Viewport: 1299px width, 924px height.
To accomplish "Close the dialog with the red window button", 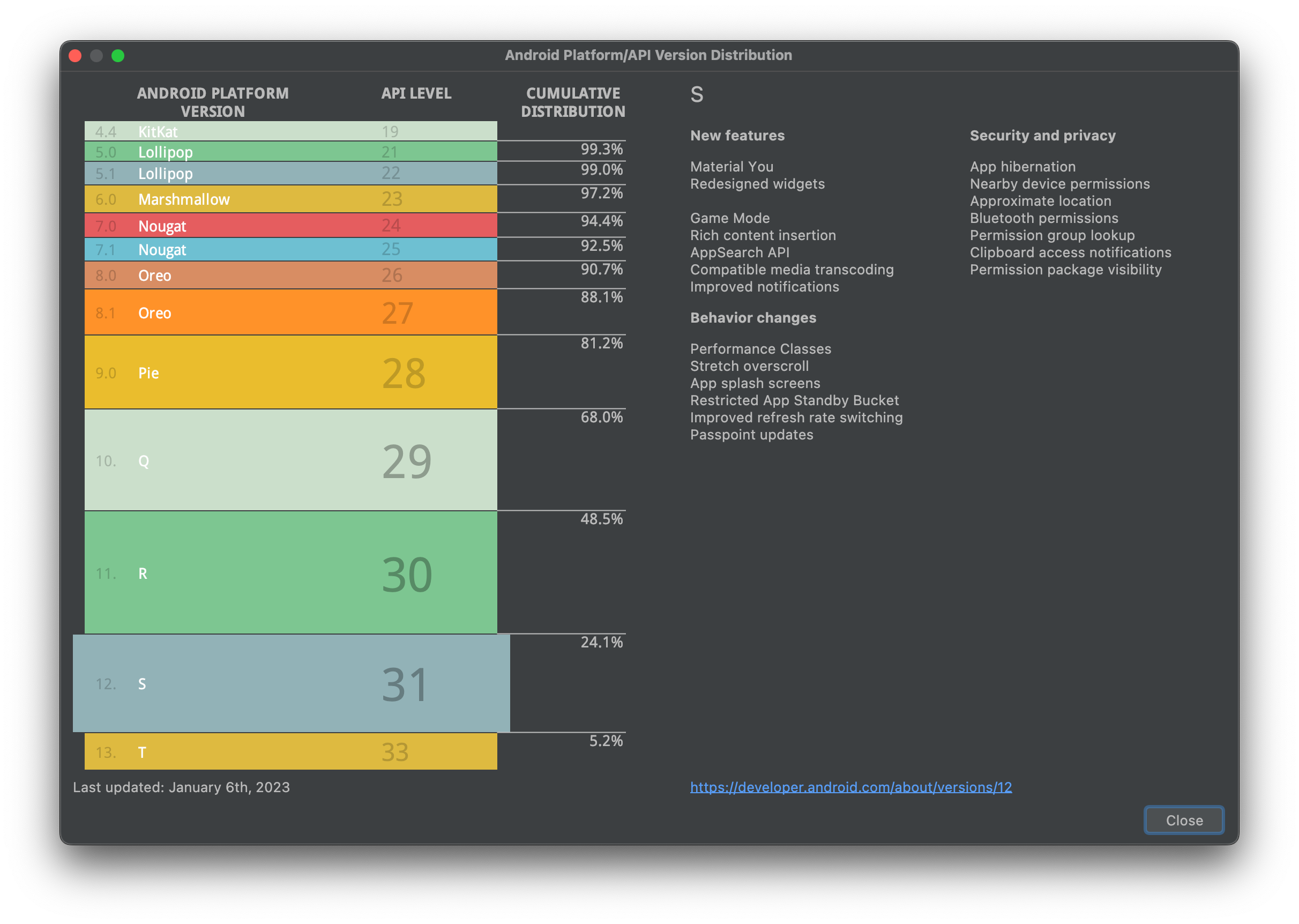I will pos(75,55).
